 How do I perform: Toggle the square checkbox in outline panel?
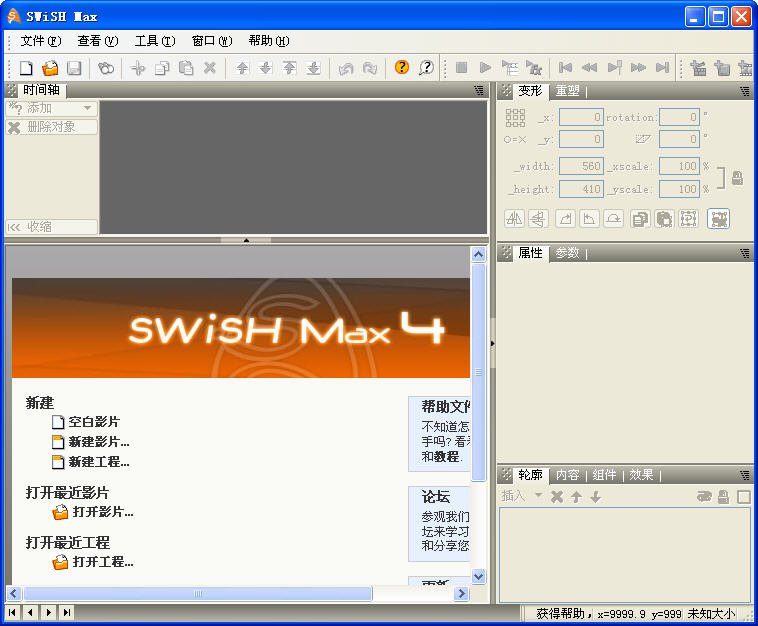744,497
